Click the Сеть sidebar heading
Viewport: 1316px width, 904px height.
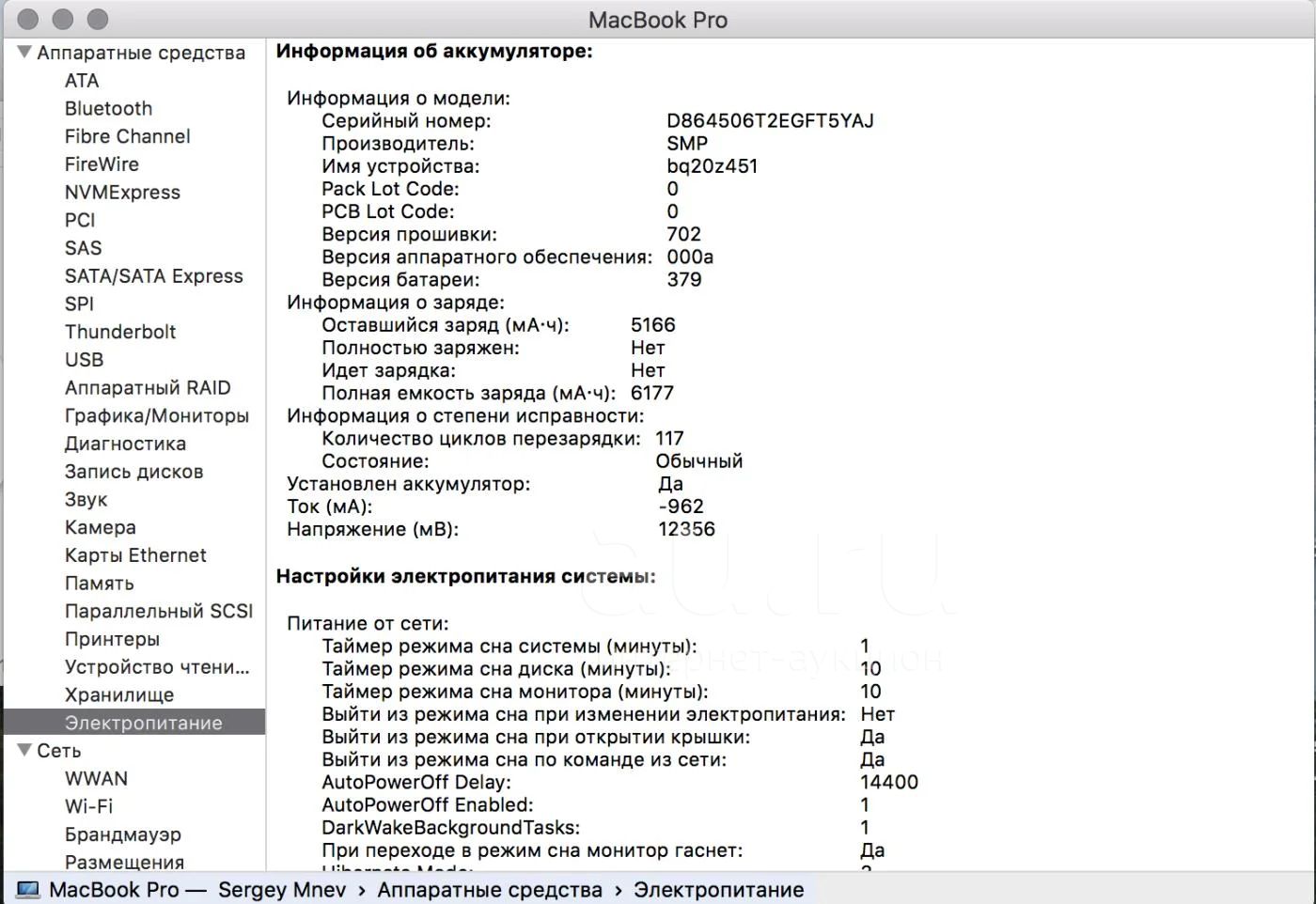(x=58, y=751)
